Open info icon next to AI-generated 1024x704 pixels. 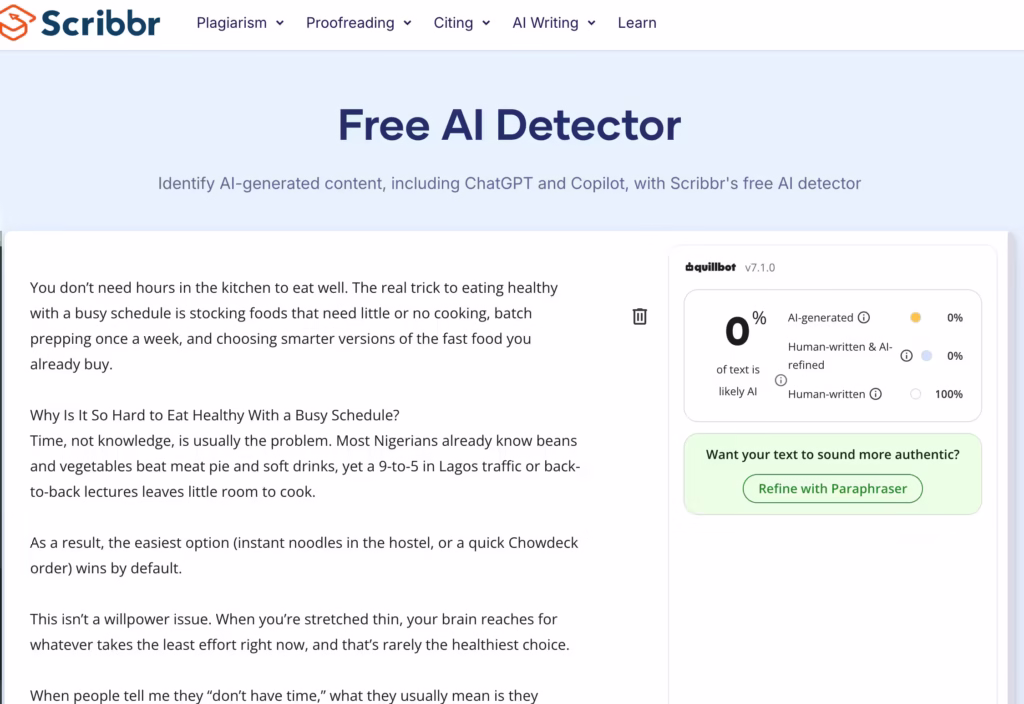click(x=863, y=317)
